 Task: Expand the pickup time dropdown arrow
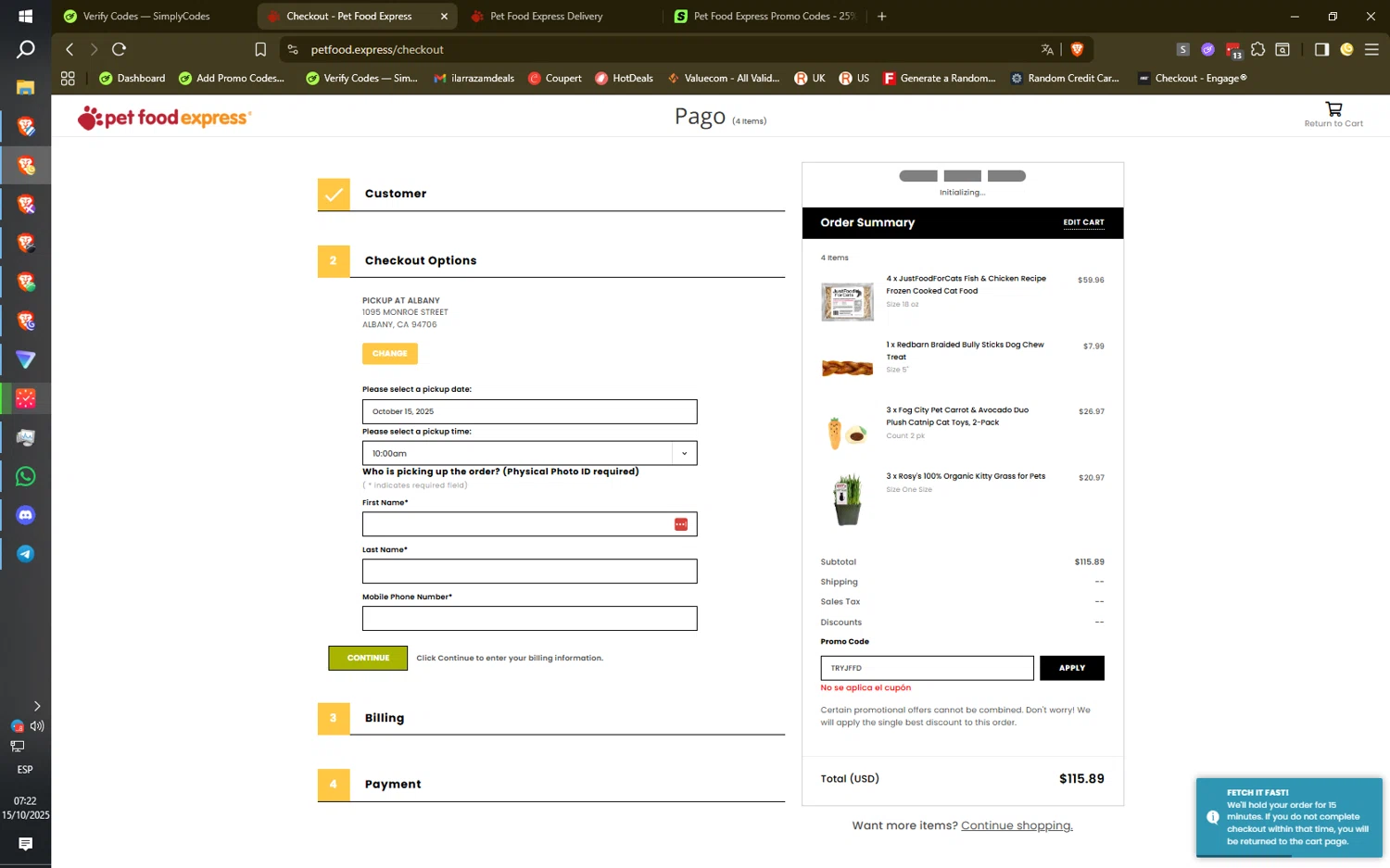click(x=684, y=453)
